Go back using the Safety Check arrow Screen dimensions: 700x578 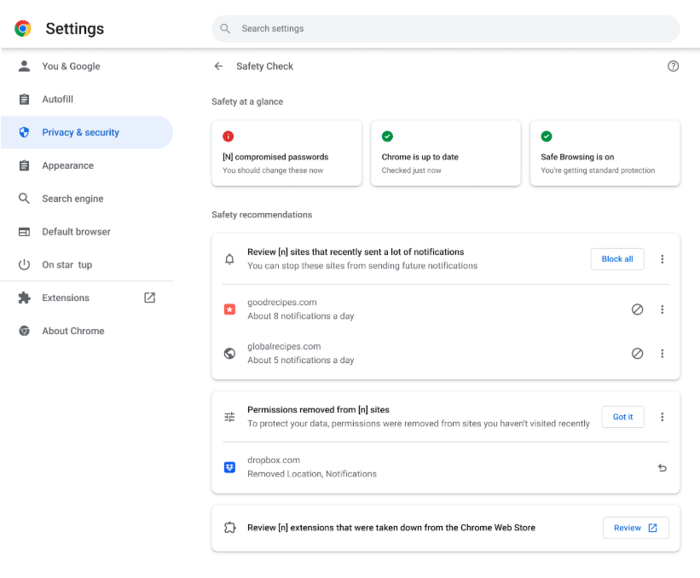[x=218, y=66]
